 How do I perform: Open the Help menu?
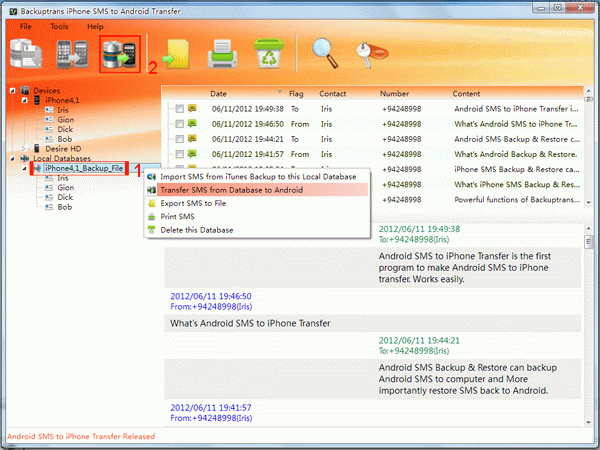(x=95, y=26)
